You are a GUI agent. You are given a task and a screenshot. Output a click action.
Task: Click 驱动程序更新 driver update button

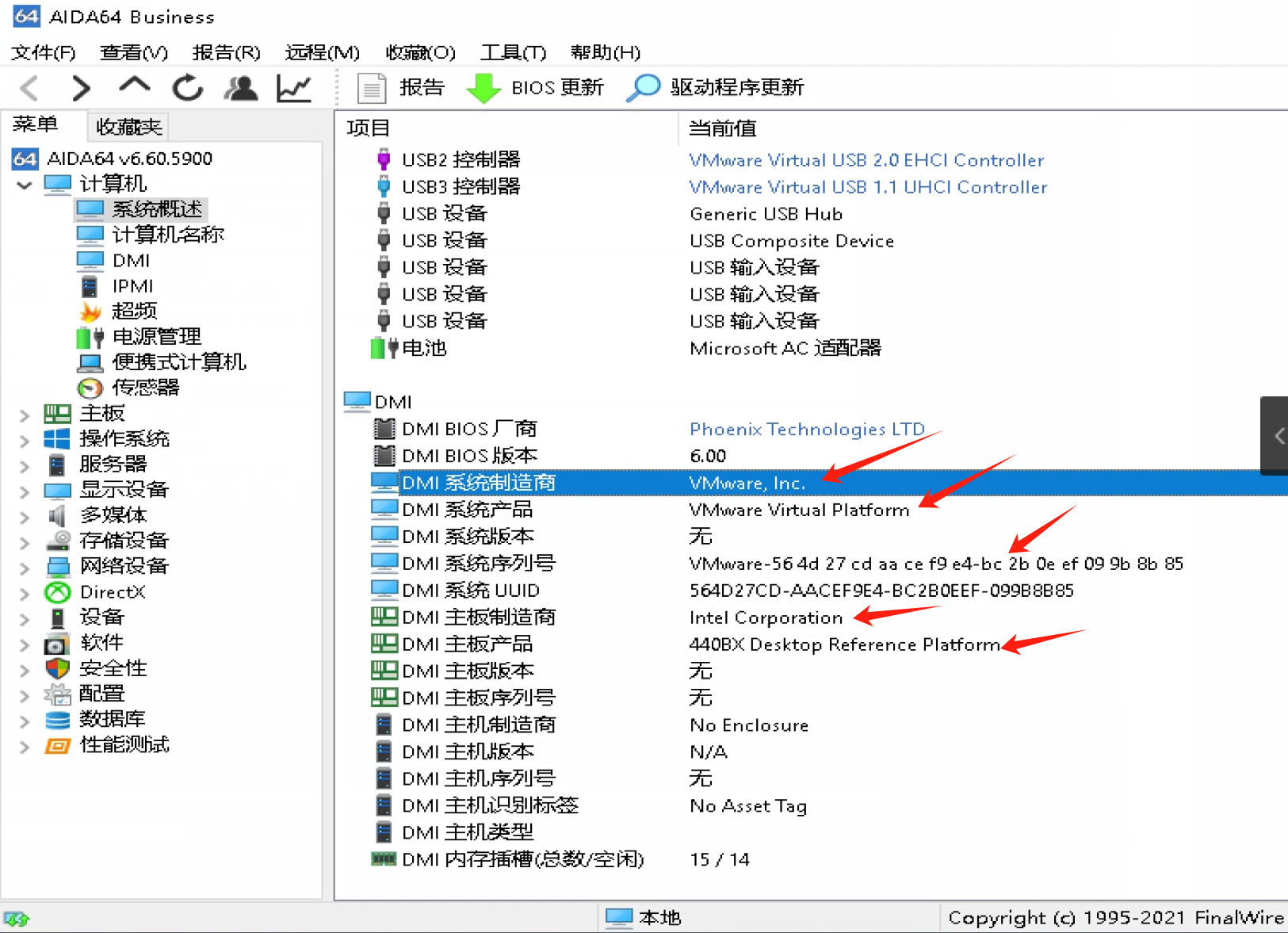tap(715, 87)
